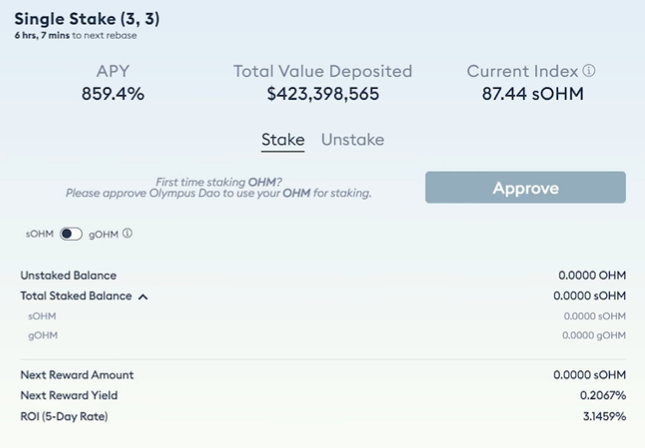Click the next rebase countdown text
This screenshot has height=448, width=645.
[76, 35]
